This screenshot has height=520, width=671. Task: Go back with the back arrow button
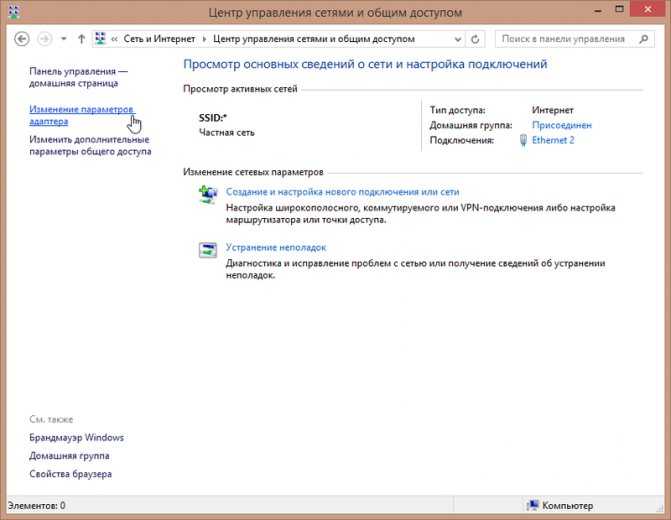[x=22, y=39]
